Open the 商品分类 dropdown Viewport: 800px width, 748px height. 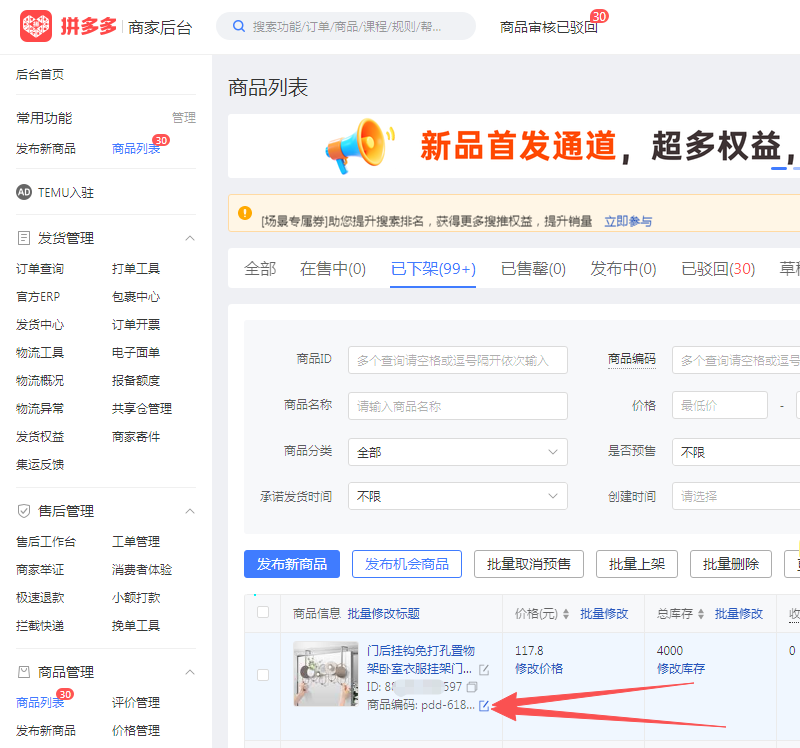click(x=457, y=452)
